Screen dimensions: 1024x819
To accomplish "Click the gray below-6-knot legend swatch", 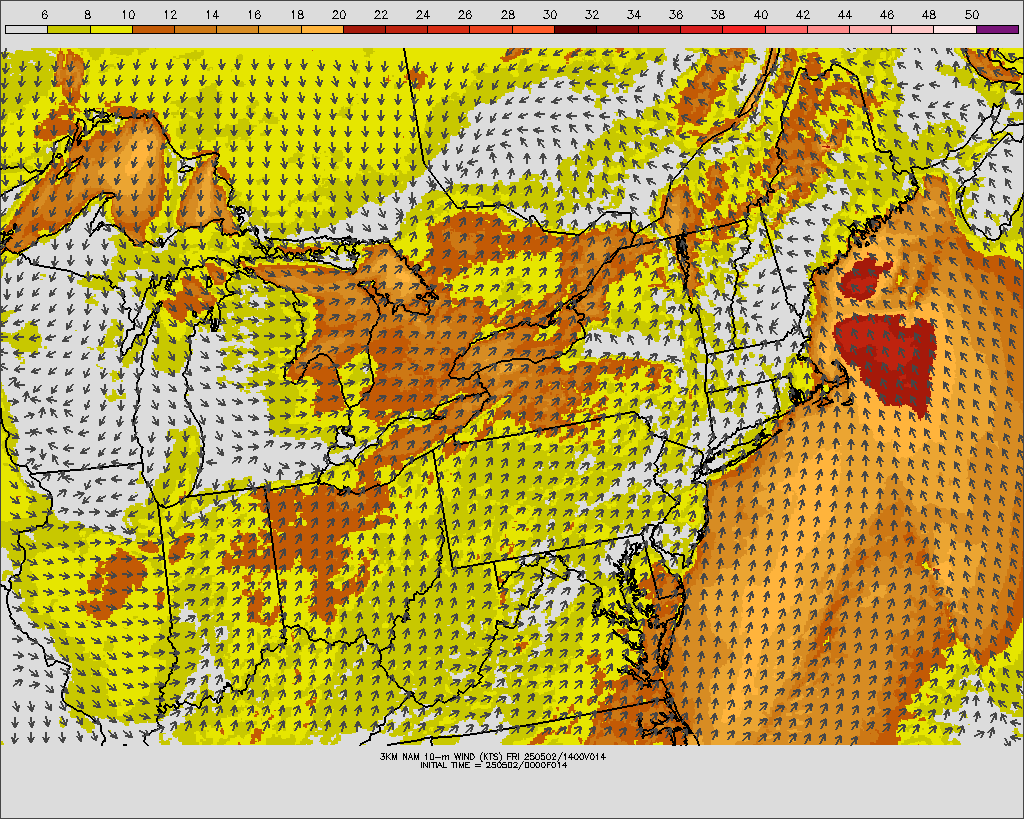I will coord(26,29).
